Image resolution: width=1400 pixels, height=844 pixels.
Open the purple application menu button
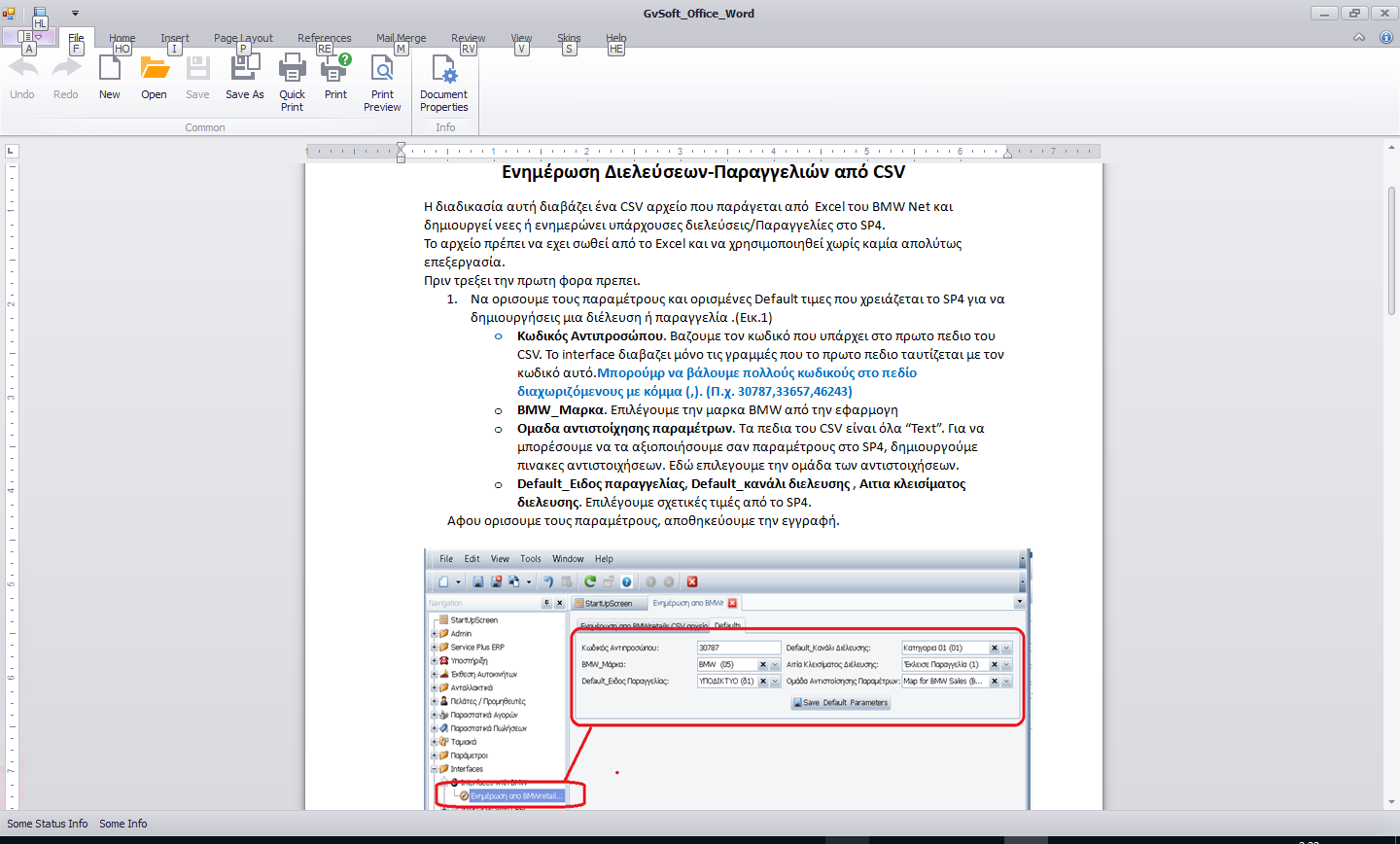[28, 37]
